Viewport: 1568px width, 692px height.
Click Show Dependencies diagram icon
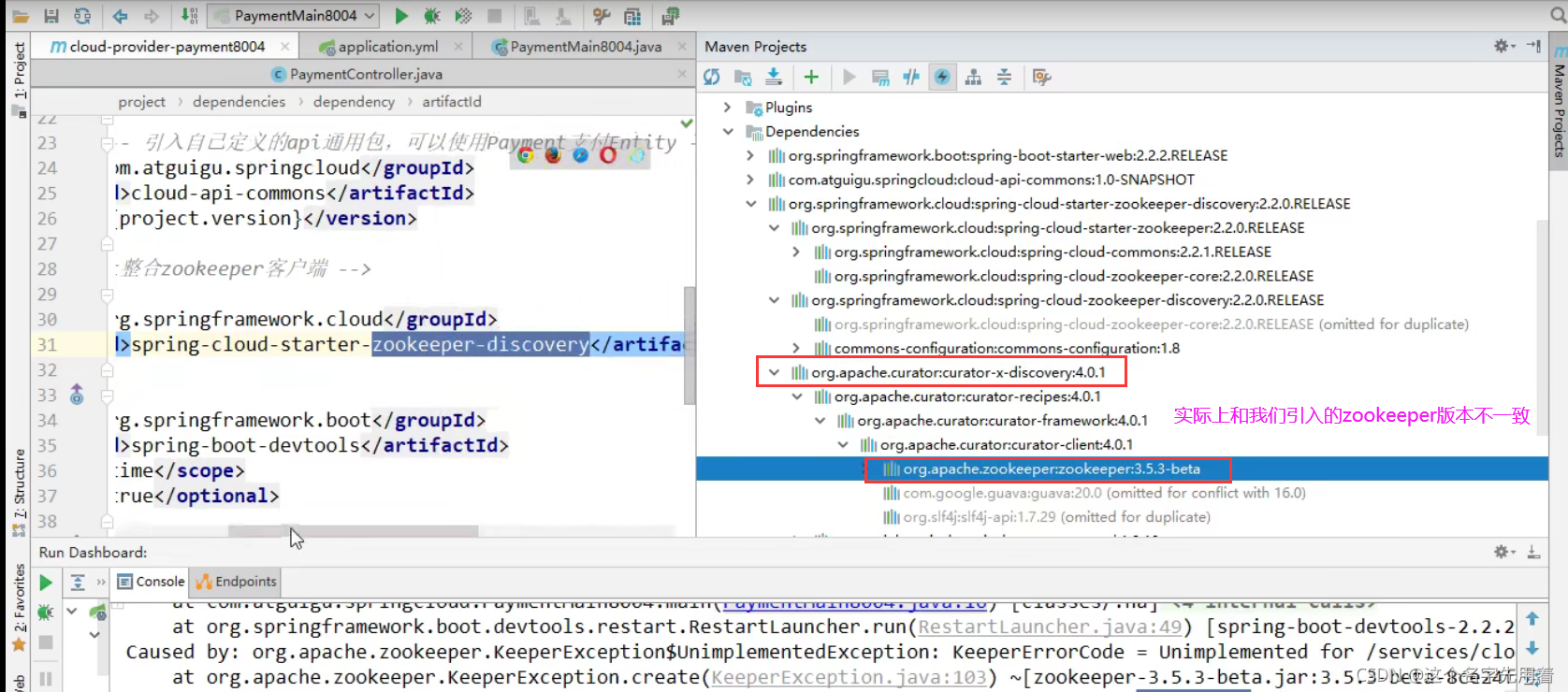[x=973, y=77]
